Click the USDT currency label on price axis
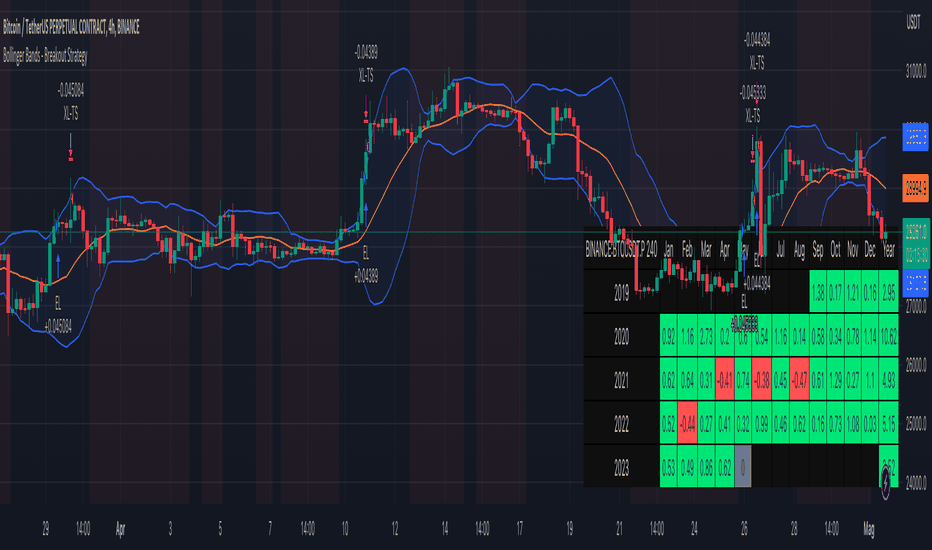The height and width of the screenshot is (550, 932). pyautogui.click(x=912, y=20)
